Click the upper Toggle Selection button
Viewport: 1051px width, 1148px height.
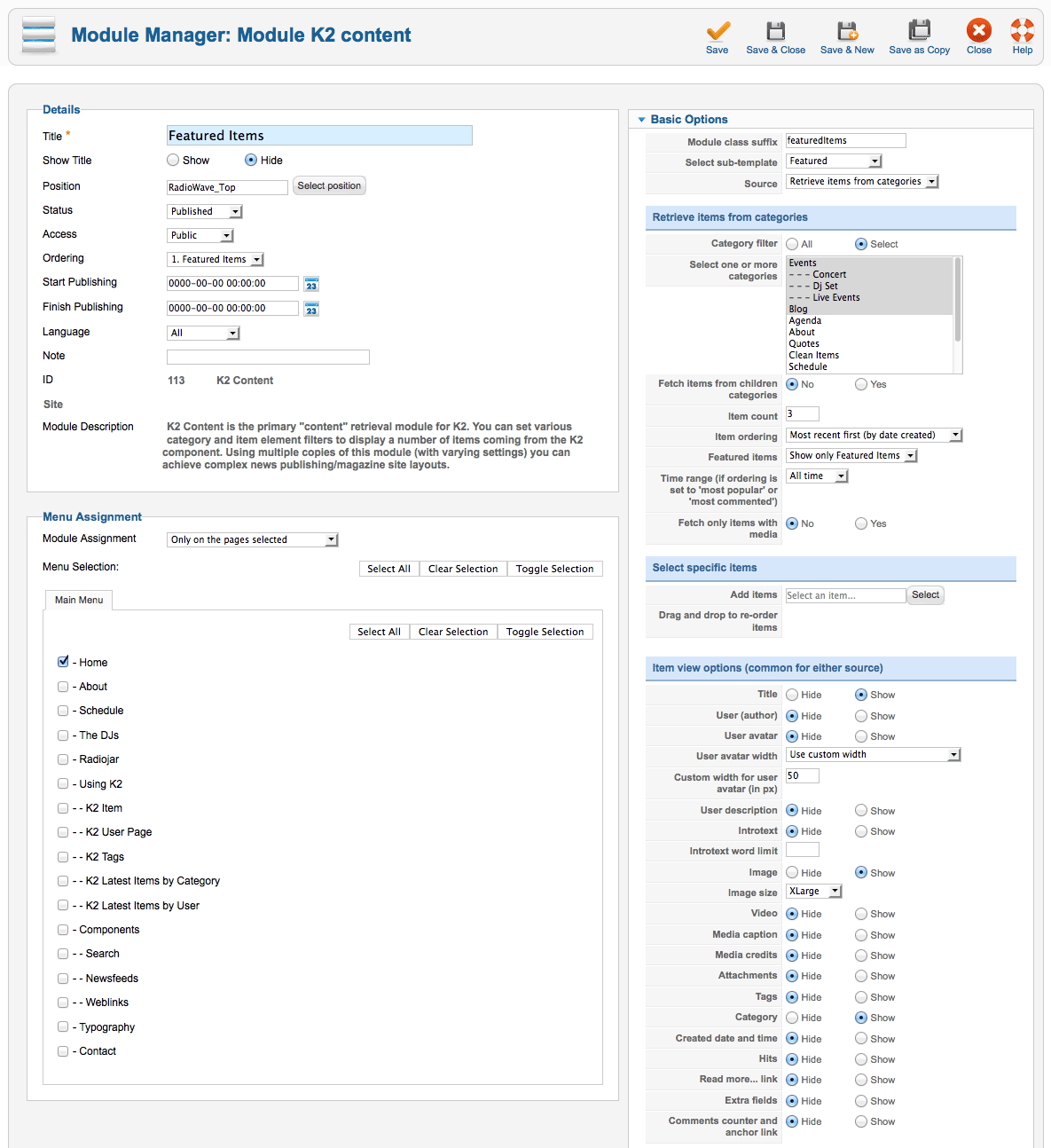pos(555,569)
